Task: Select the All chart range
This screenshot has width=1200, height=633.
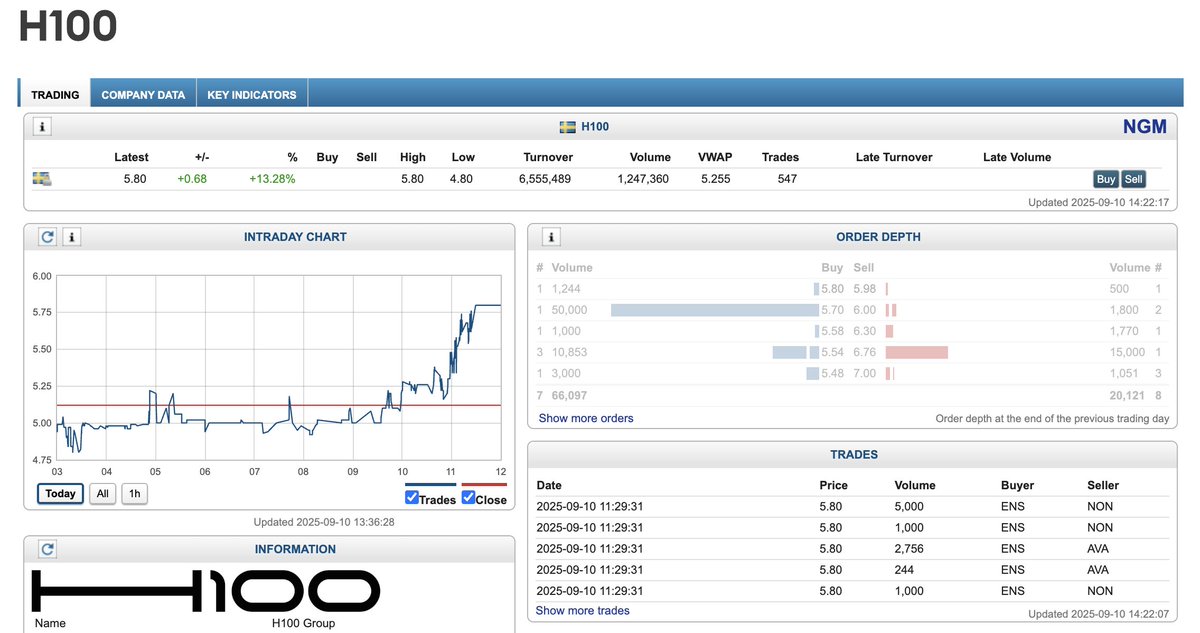Action: tap(102, 494)
